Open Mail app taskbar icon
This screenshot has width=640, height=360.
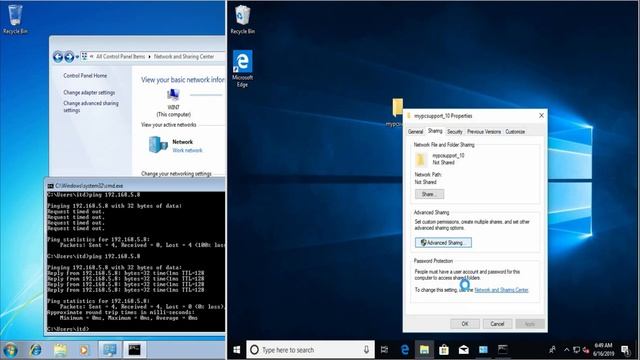tap(463, 350)
